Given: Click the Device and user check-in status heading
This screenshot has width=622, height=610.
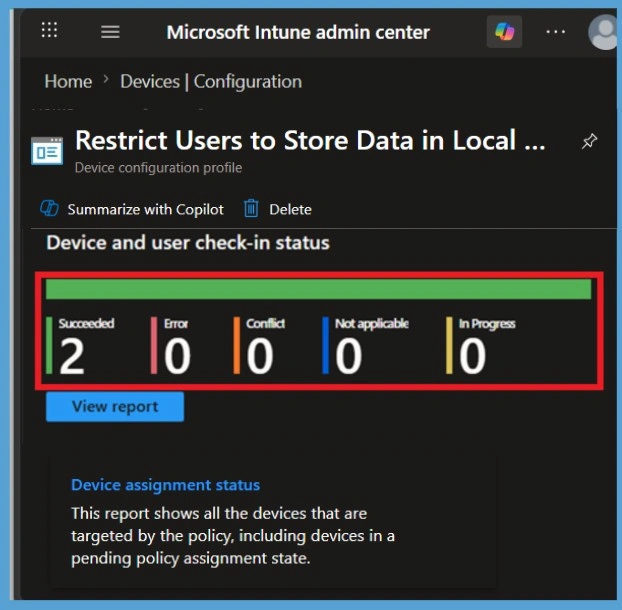Looking at the screenshot, I should pos(188,243).
